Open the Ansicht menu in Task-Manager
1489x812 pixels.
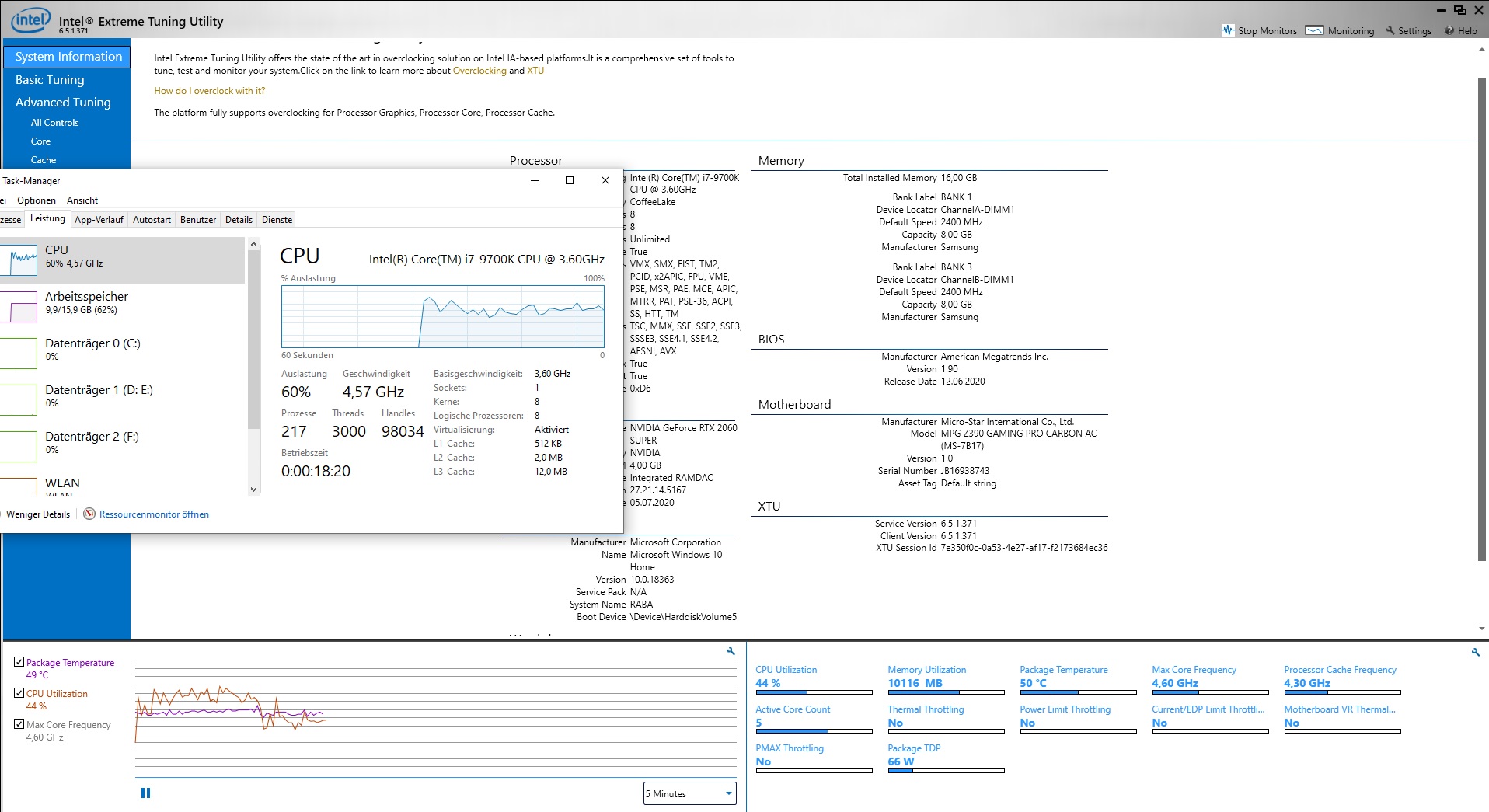[82, 200]
